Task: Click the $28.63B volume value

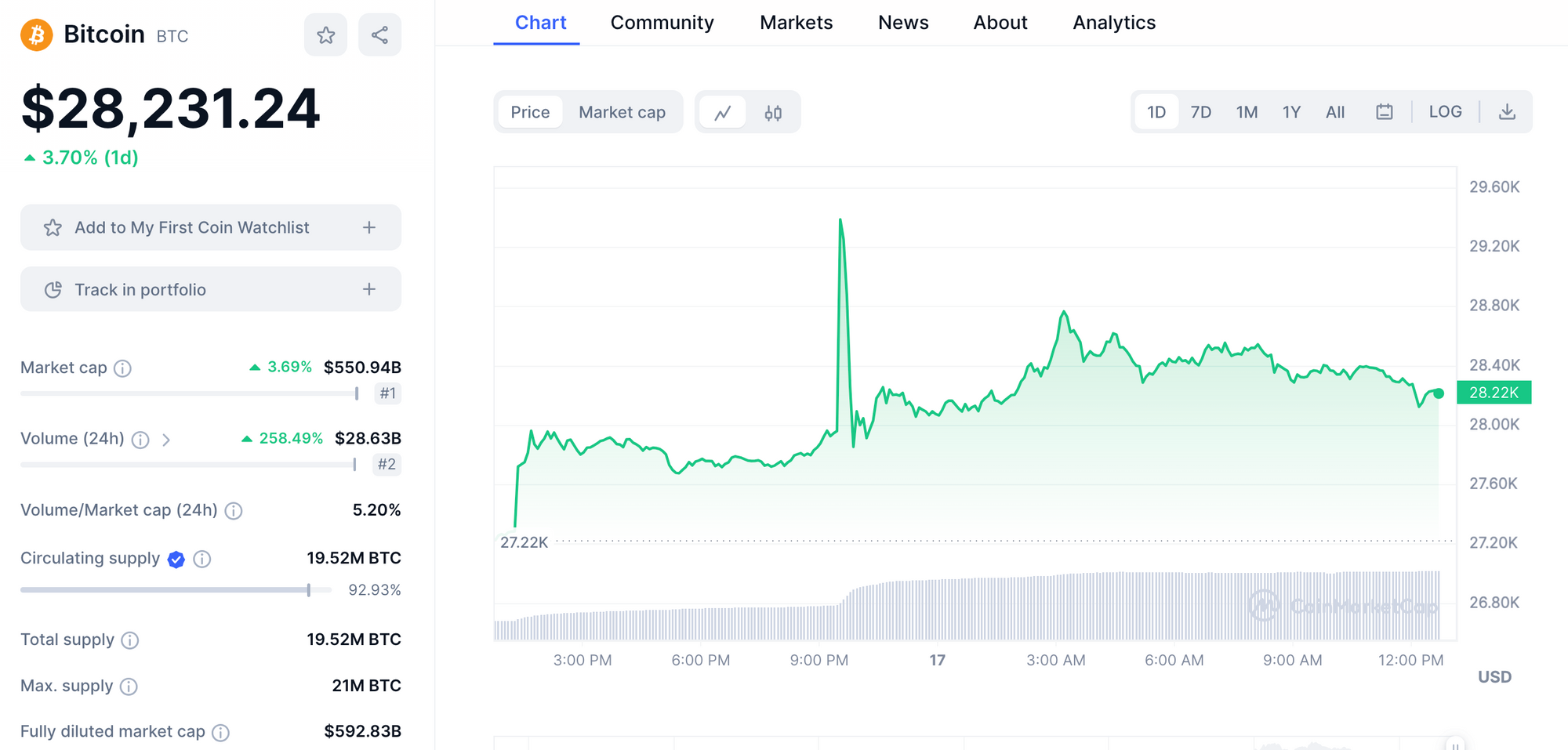Action: point(368,439)
